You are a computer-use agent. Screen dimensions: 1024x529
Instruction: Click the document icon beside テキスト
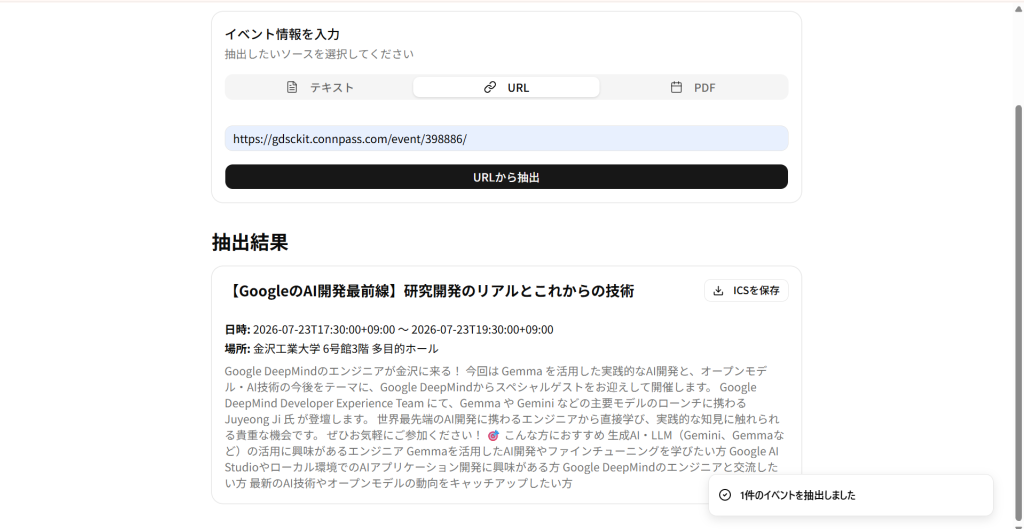click(x=292, y=87)
